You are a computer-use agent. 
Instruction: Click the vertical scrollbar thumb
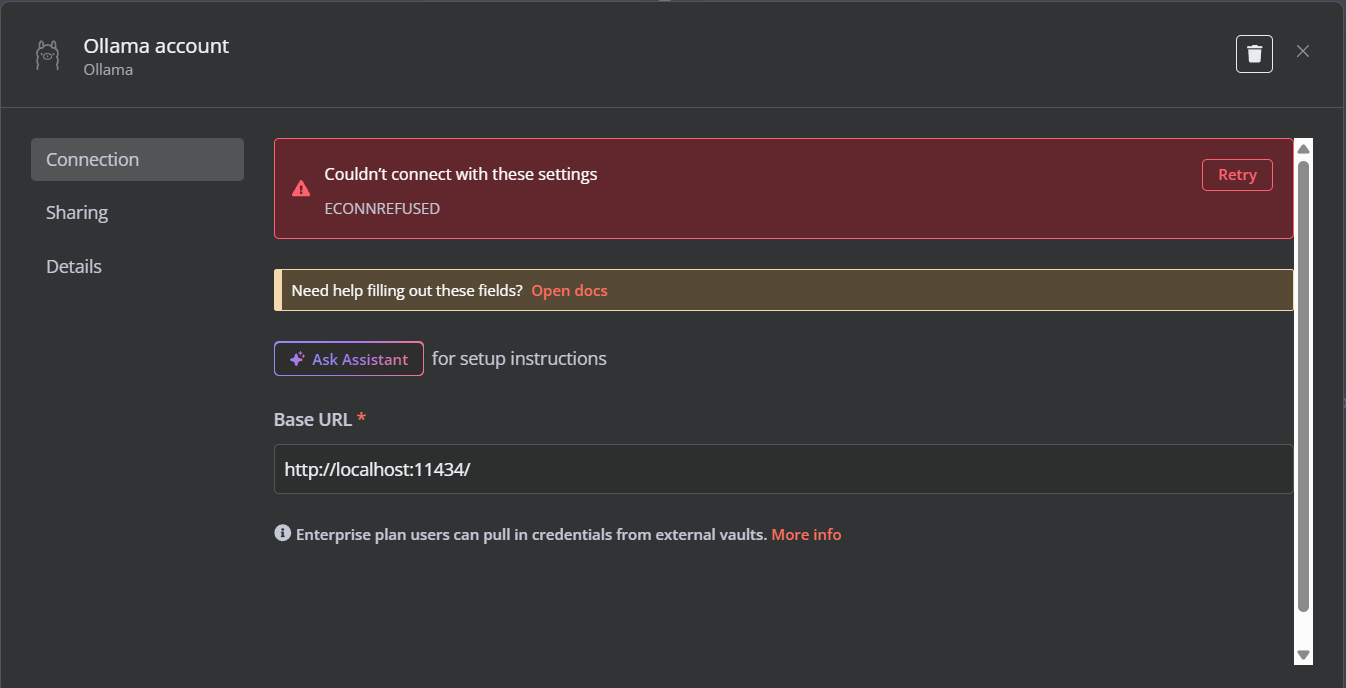tap(1303, 386)
